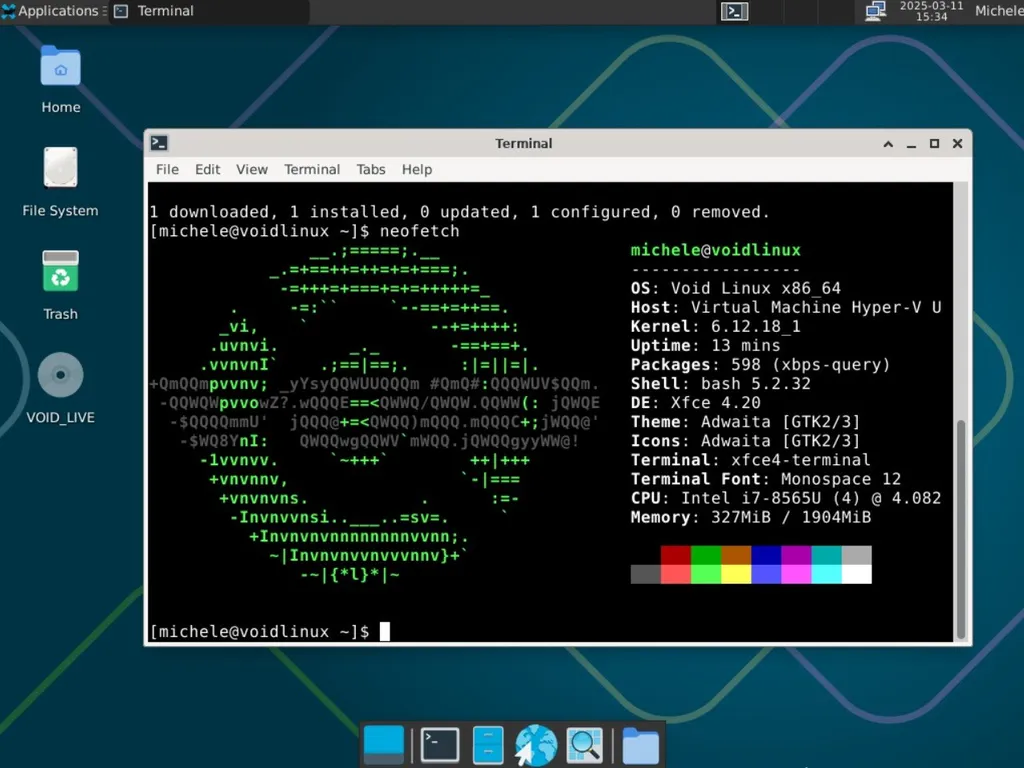The height and width of the screenshot is (768, 1024).
Task: Open the application finder from the dock
Action: click(x=584, y=744)
